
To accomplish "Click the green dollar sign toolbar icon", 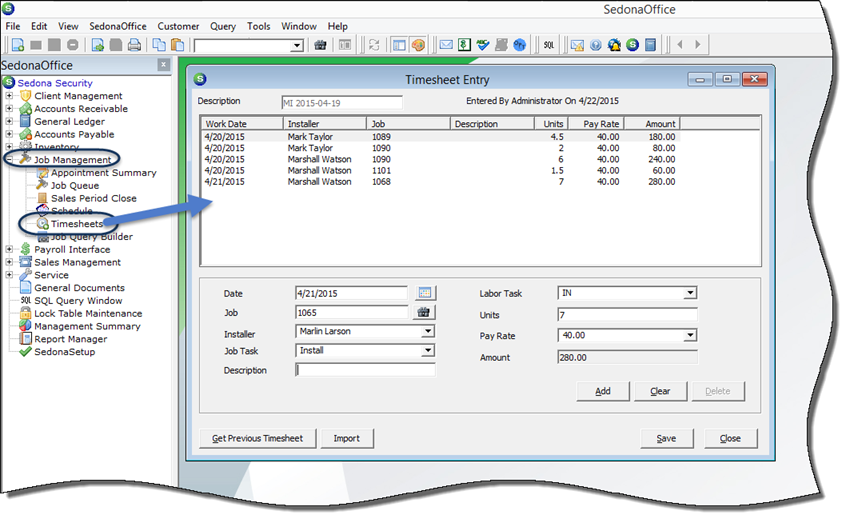I will [x=464, y=45].
